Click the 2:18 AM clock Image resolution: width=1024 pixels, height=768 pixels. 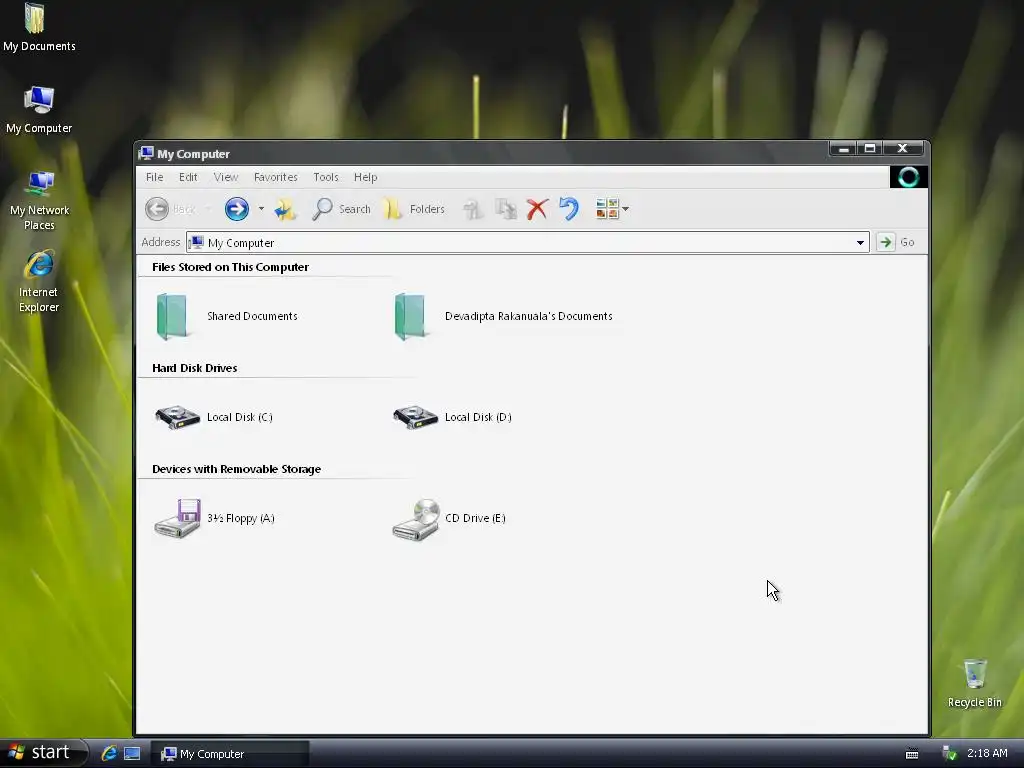(987, 753)
